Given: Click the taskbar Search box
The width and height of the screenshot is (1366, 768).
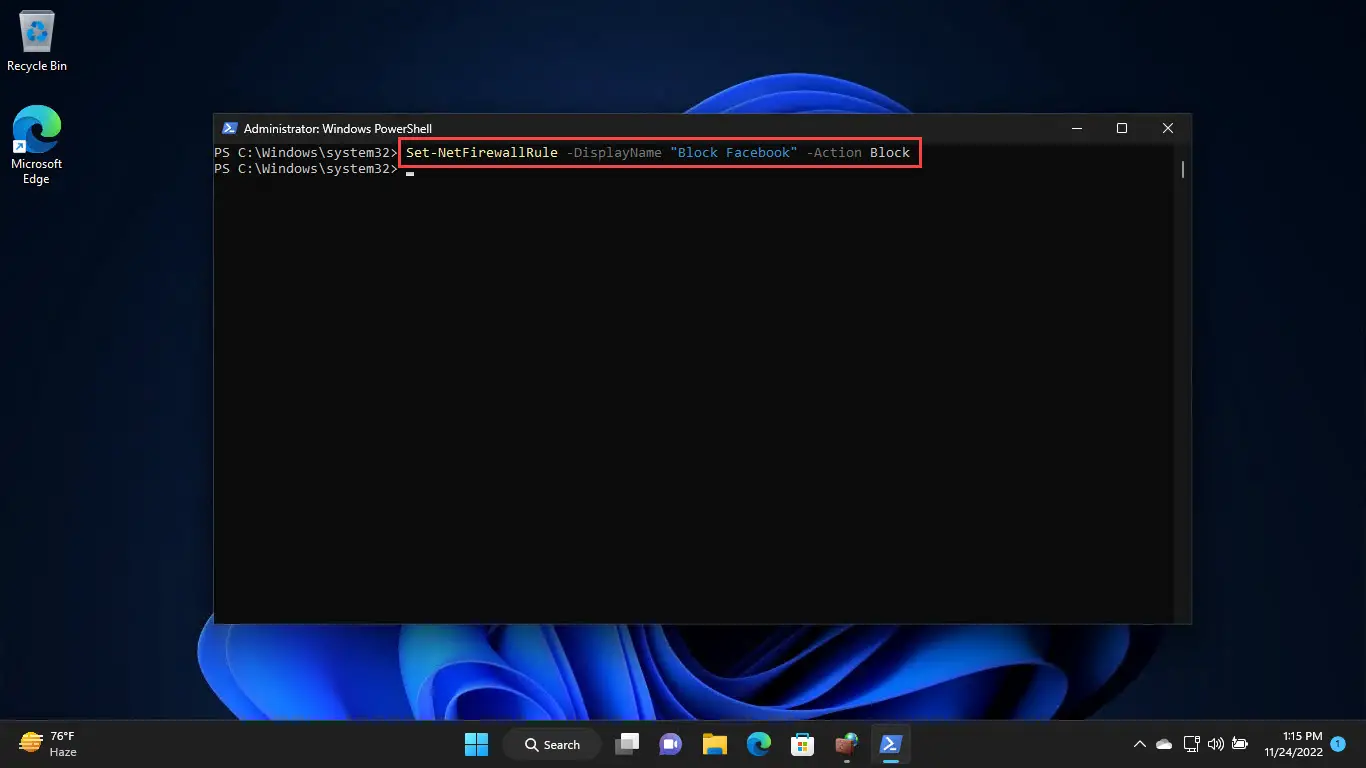Looking at the screenshot, I should pos(551,744).
